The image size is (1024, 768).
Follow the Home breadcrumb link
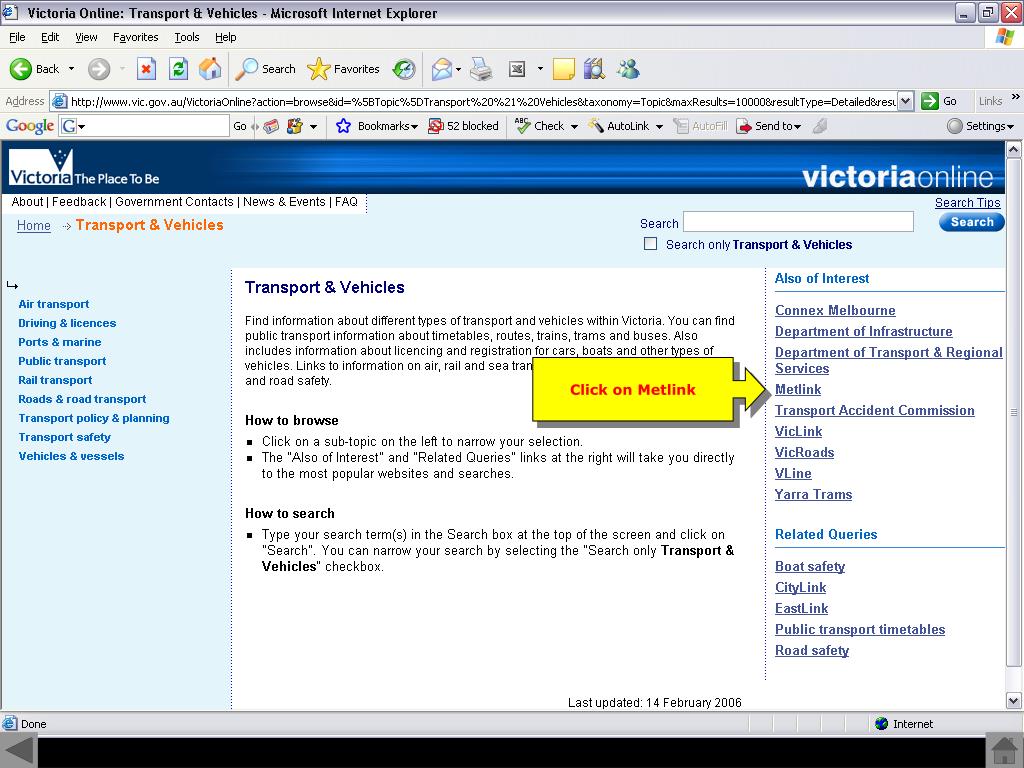(x=34, y=225)
